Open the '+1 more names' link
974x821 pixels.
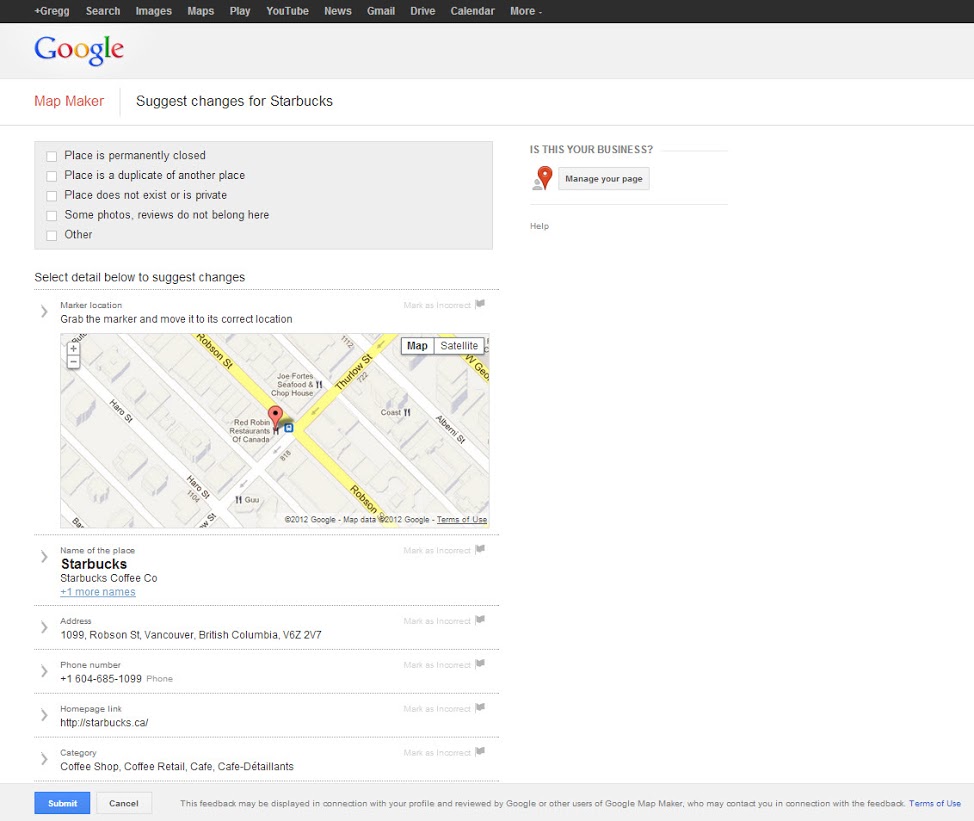point(98,592)
